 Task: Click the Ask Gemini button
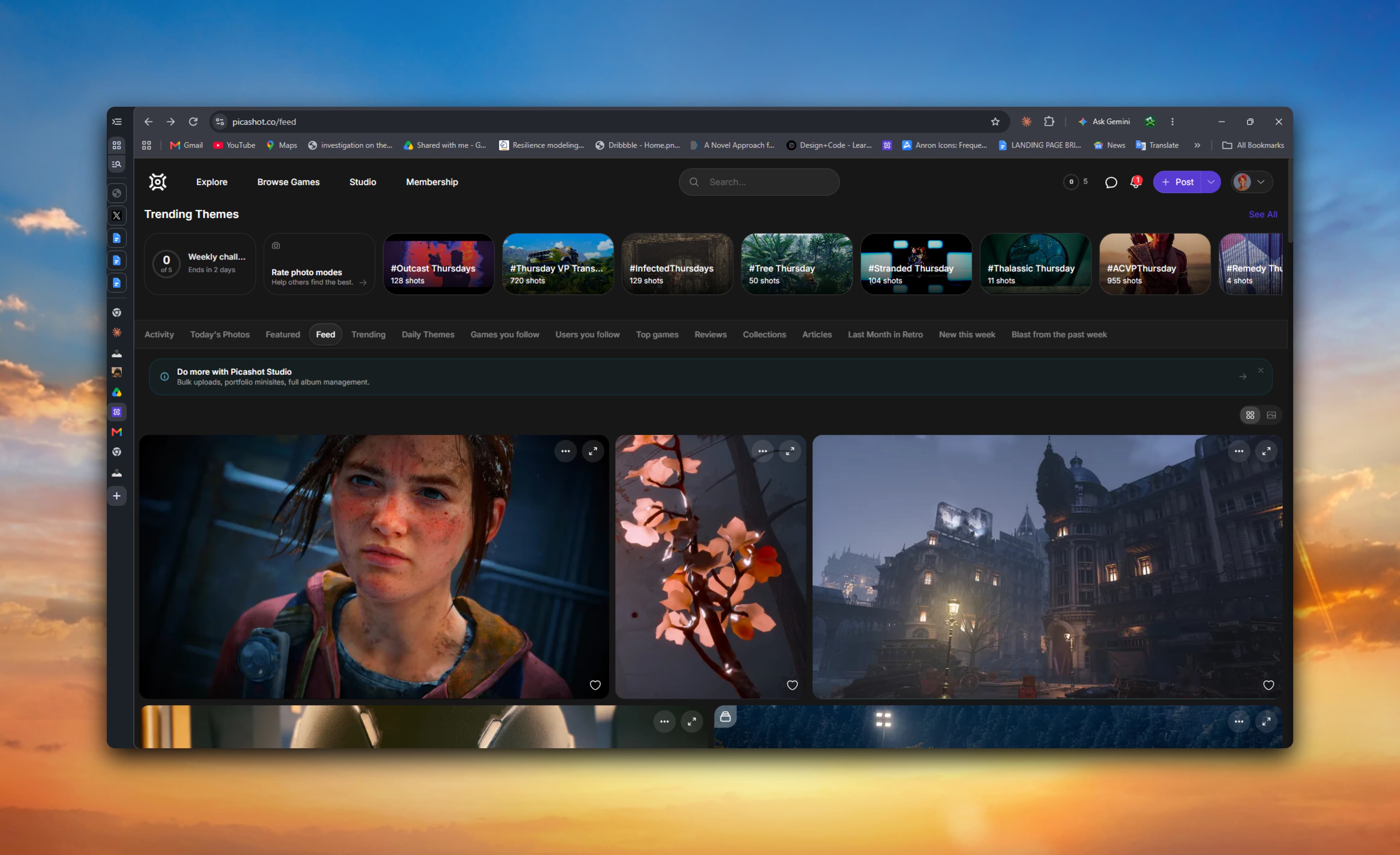point(1103,122)
